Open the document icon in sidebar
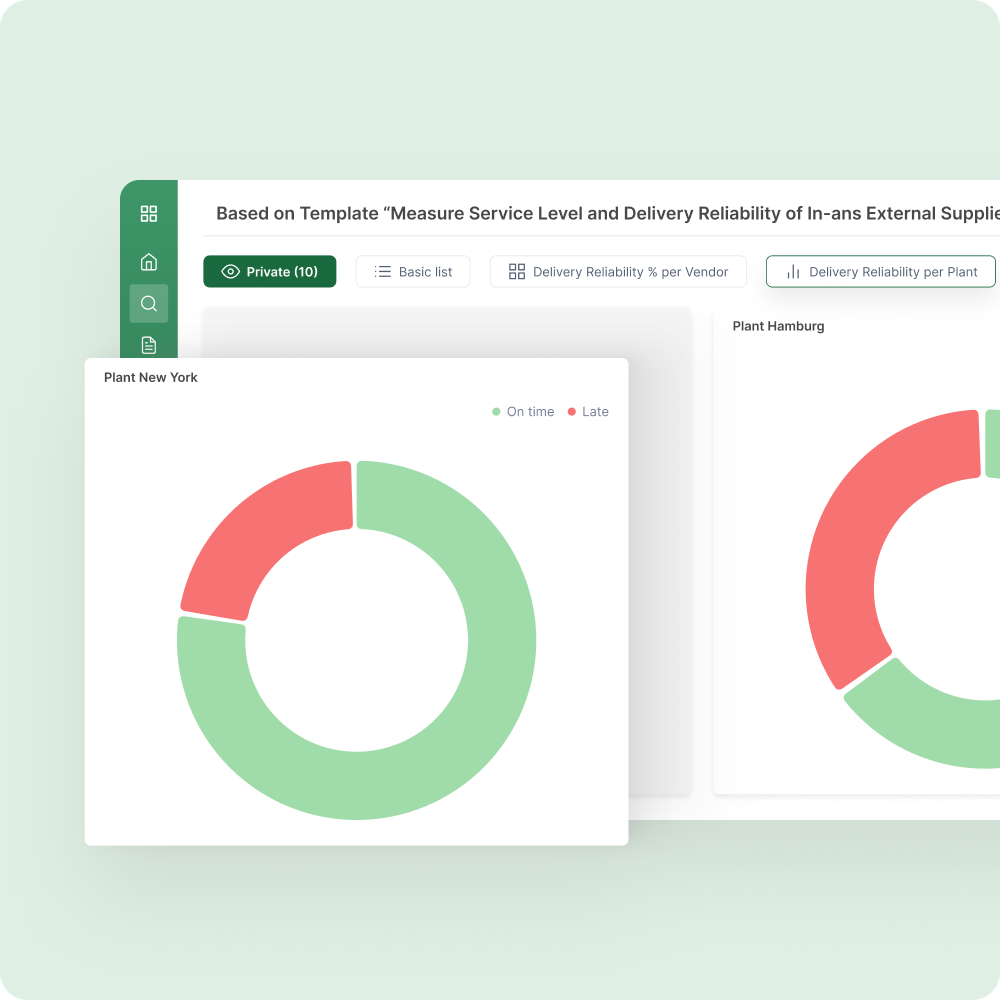 click(149, 345)
